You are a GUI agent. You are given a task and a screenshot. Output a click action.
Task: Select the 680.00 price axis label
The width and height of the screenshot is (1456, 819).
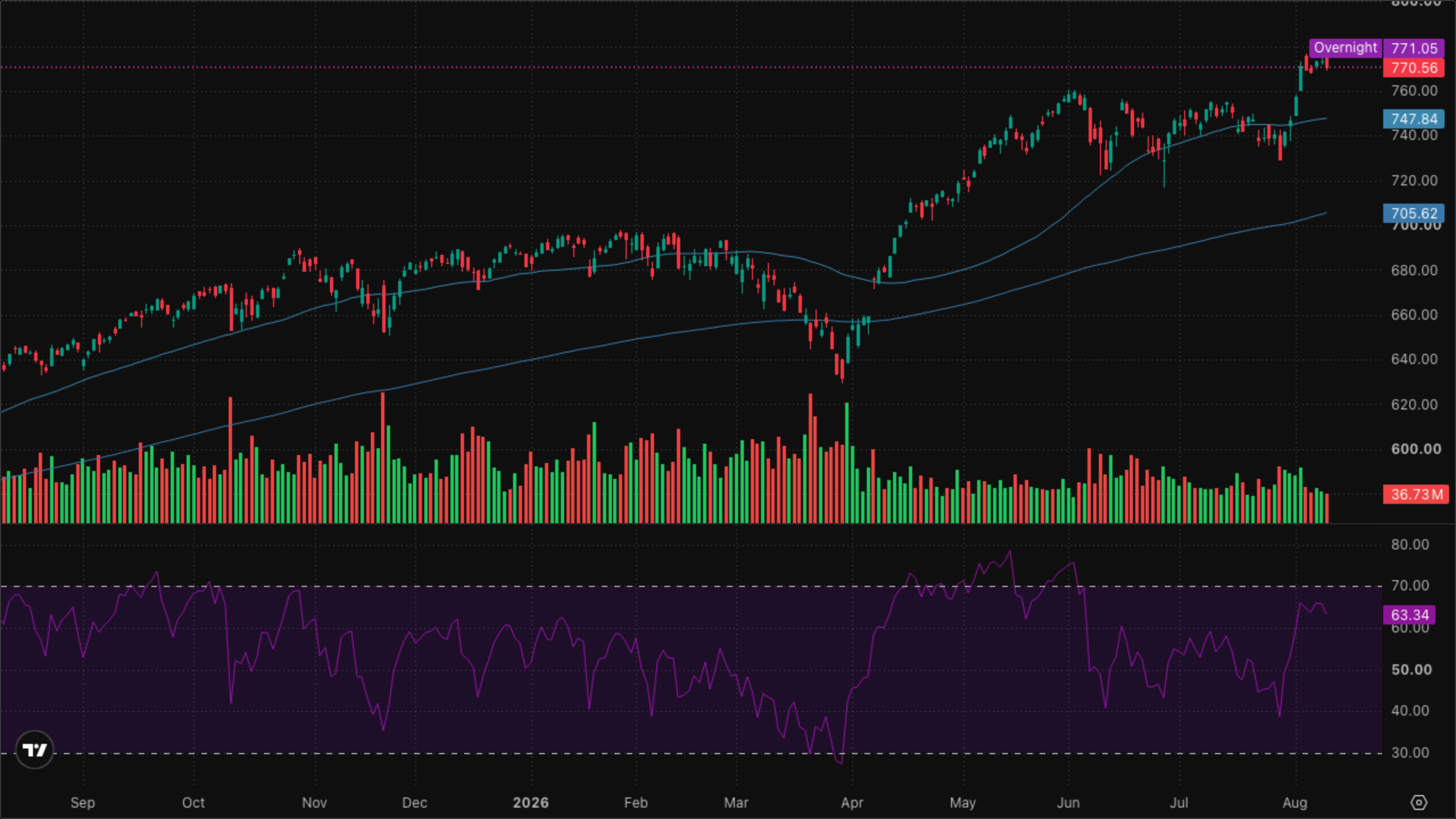[1414, 271]
